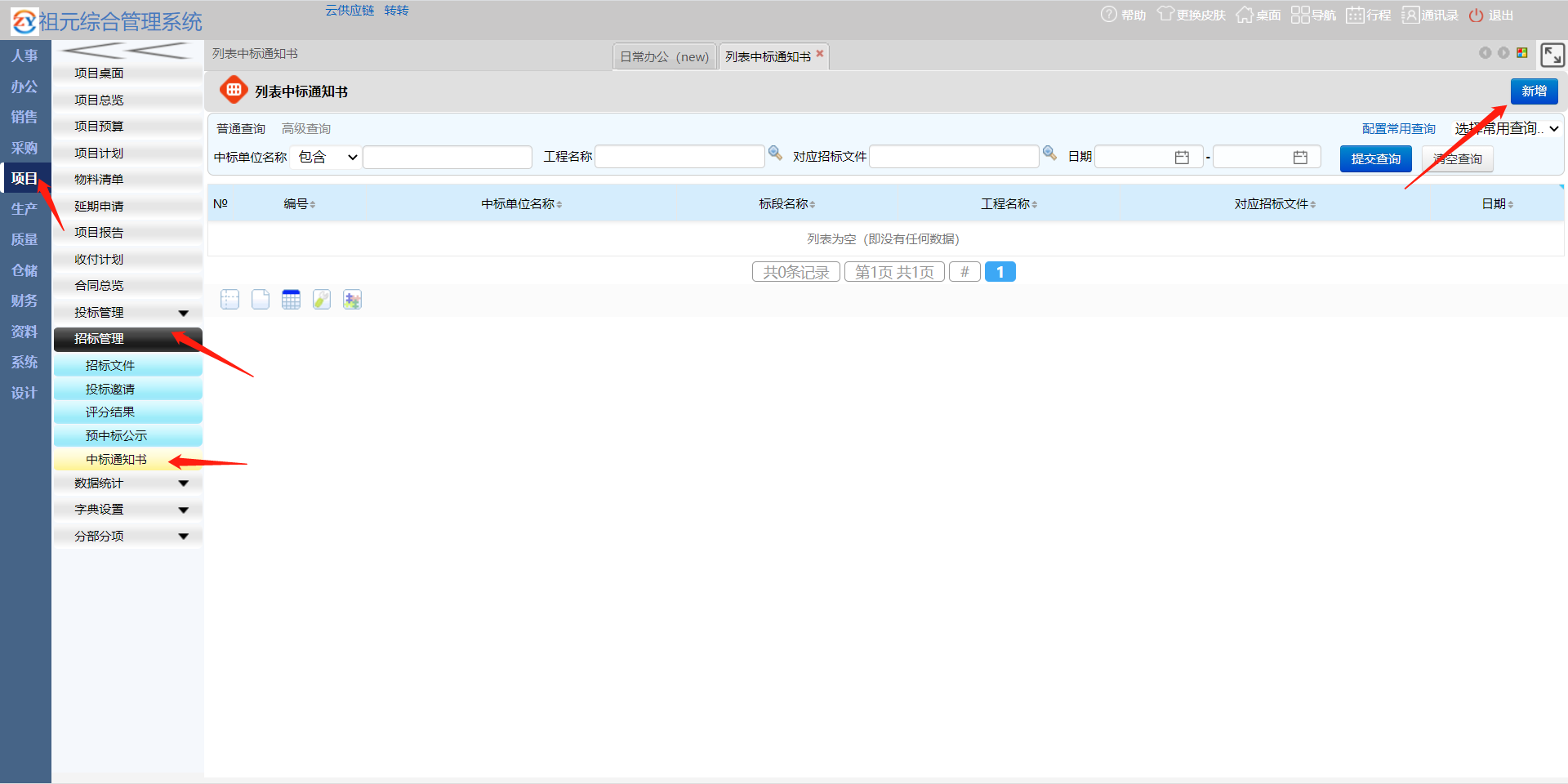Switch to the 日常办公 (new) tab

(x=664, y=56)
